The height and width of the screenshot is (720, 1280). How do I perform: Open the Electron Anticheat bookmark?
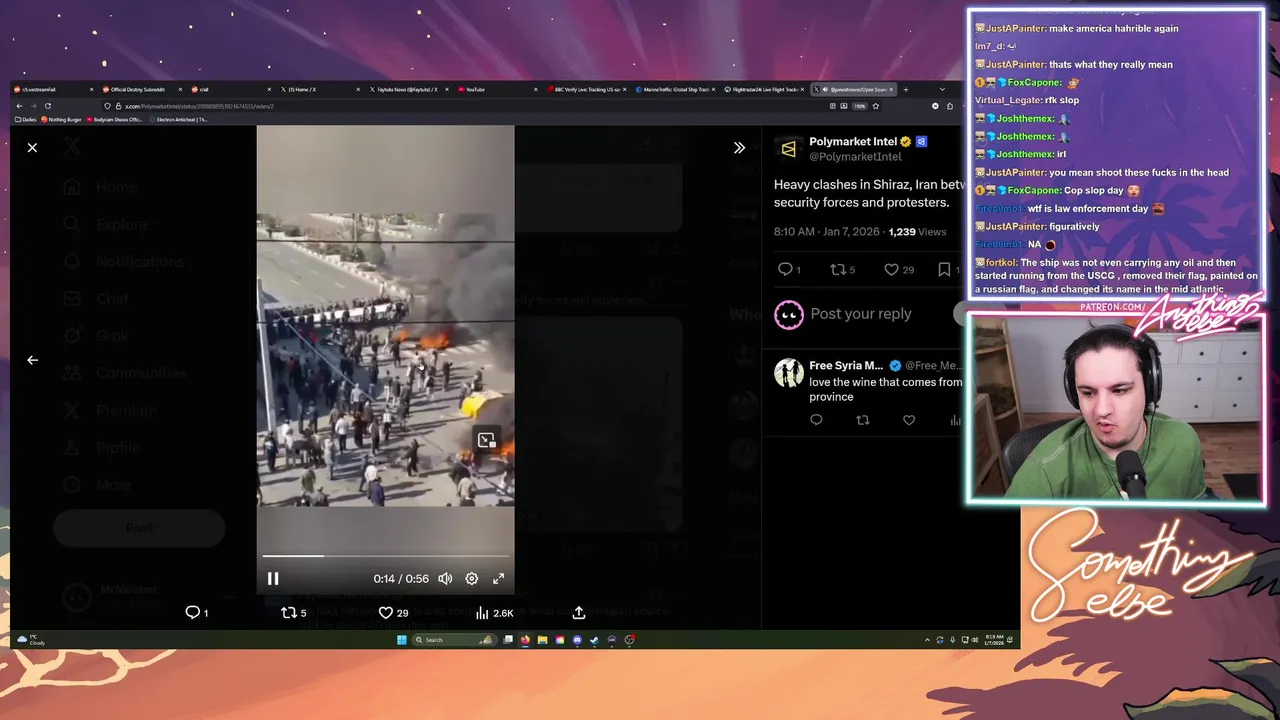(180, 120)
